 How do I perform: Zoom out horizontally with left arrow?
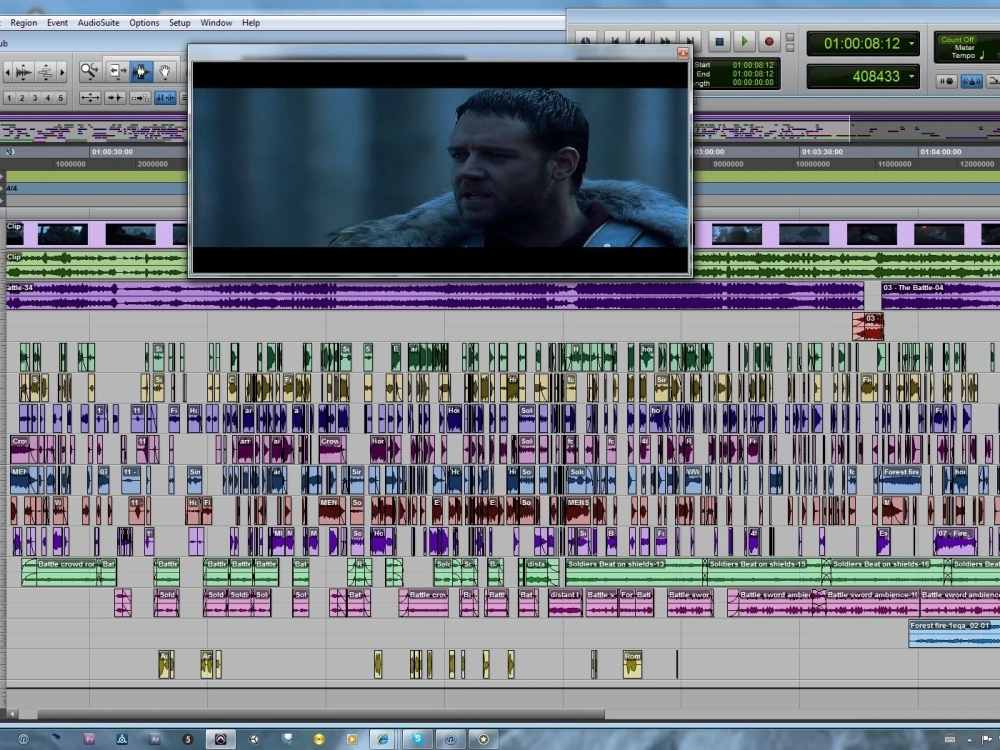(x=8, y=72)
